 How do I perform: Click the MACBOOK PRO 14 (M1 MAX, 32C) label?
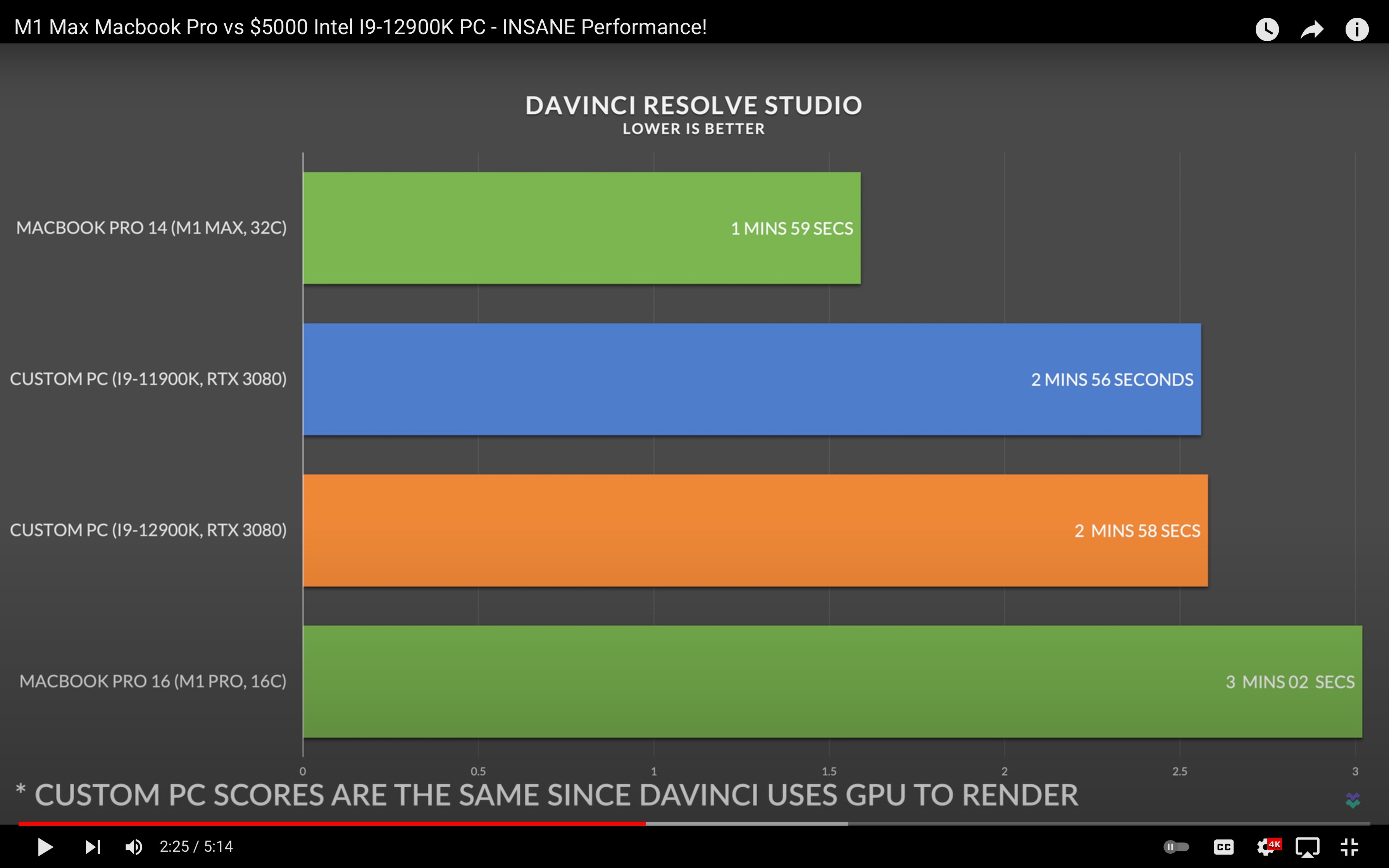[x=152, y=228]
